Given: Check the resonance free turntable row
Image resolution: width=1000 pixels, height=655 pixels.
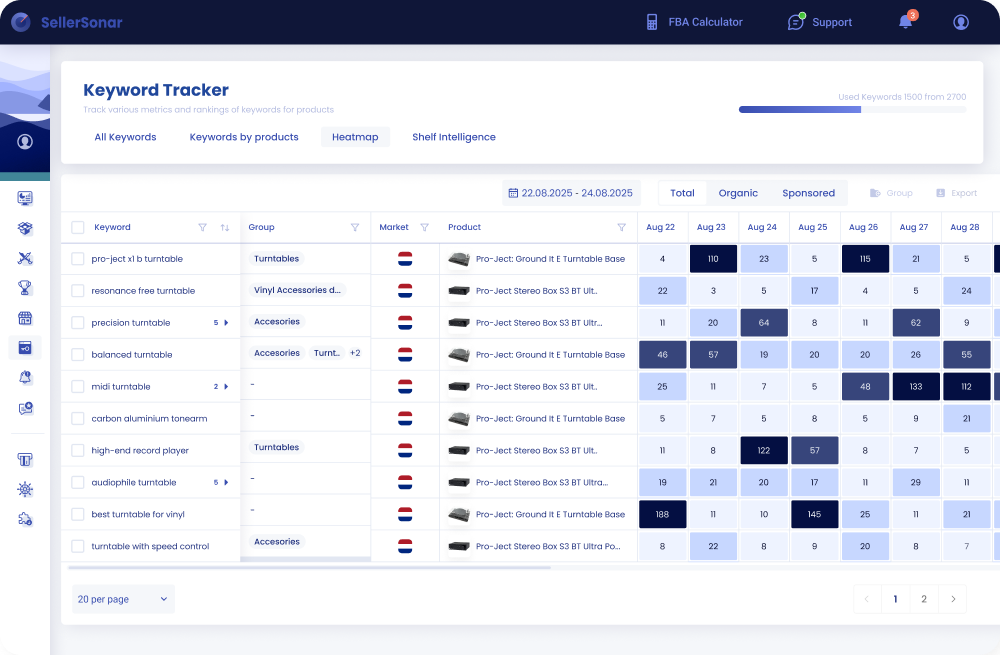Looking at the screenshot, I should click(78, 291).
